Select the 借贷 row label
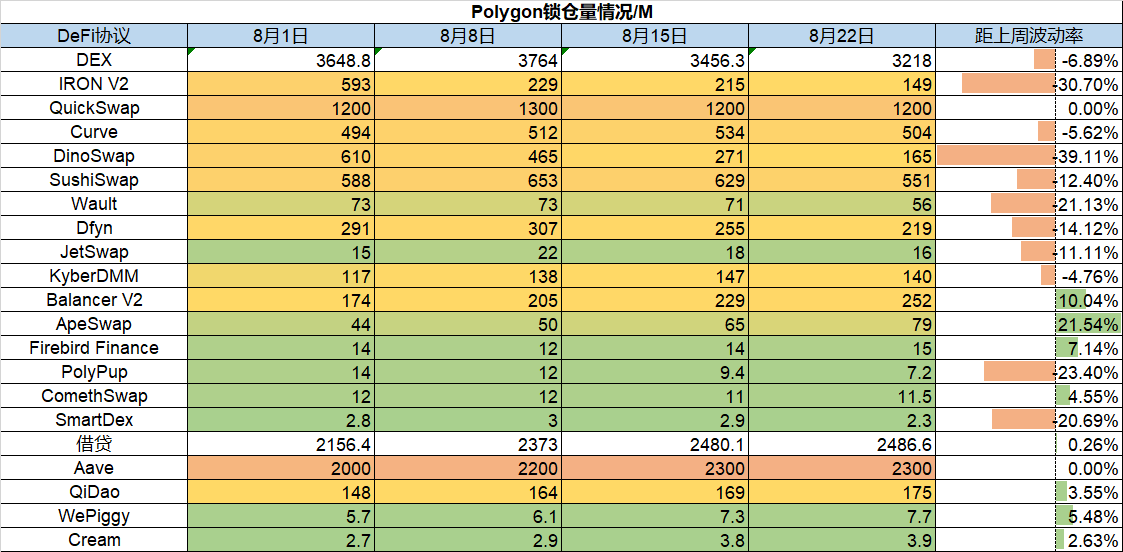The image size is (1123, 552). 94,444
